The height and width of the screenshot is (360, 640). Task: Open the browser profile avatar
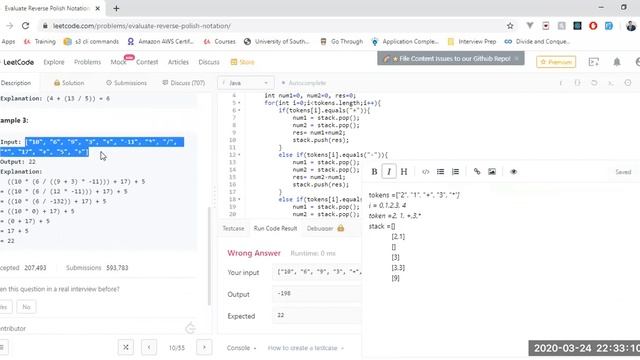[631, 26]
